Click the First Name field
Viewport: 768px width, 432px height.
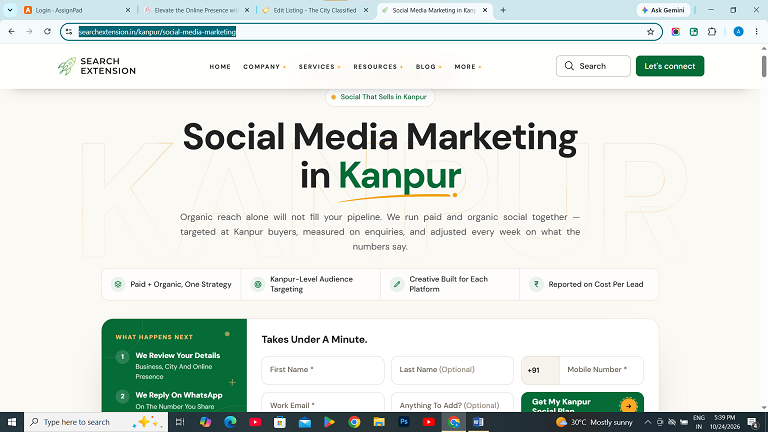click(323, 370)
